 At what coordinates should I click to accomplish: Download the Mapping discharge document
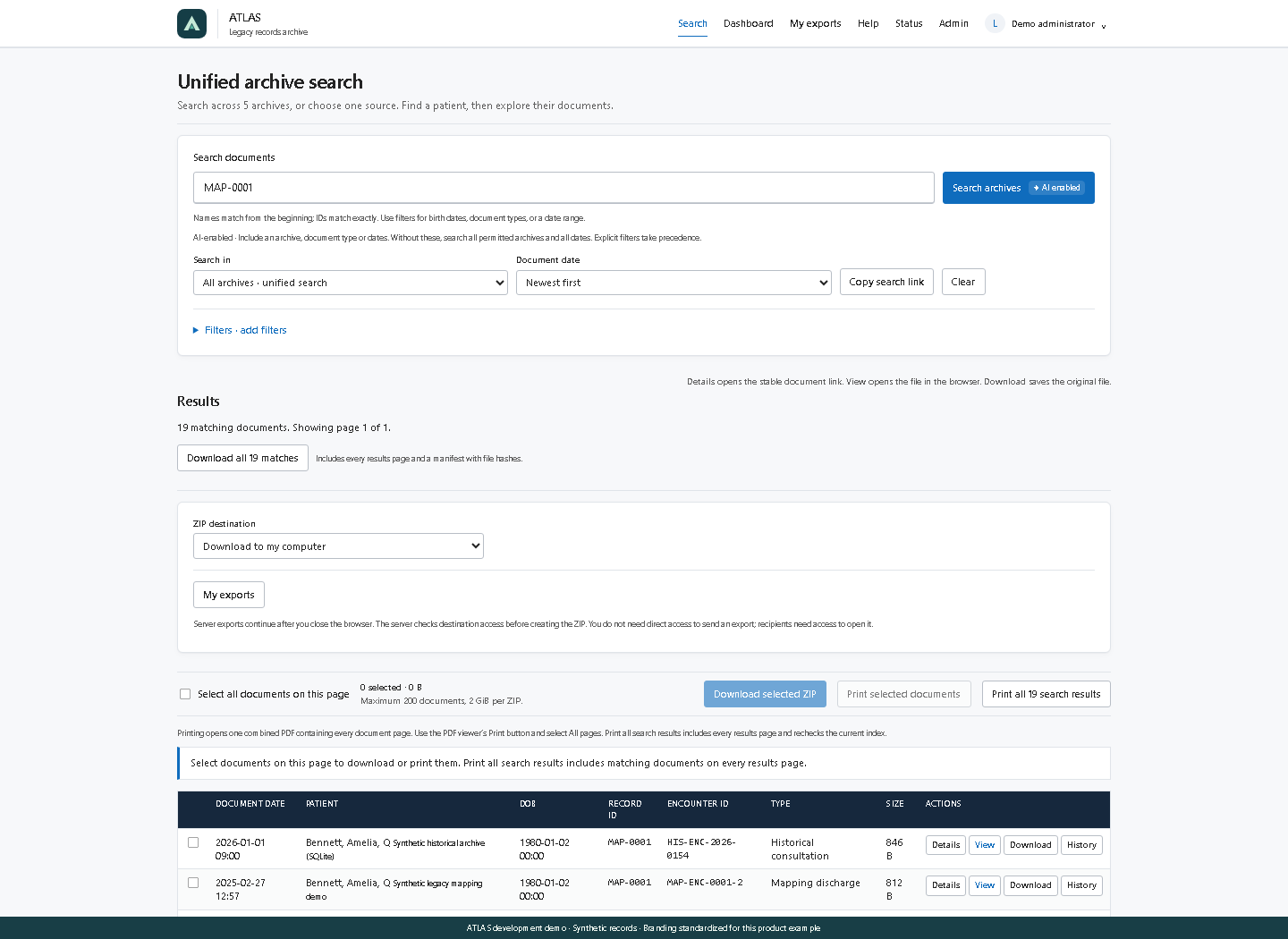pyautogui.click(x=1030, y=885)
